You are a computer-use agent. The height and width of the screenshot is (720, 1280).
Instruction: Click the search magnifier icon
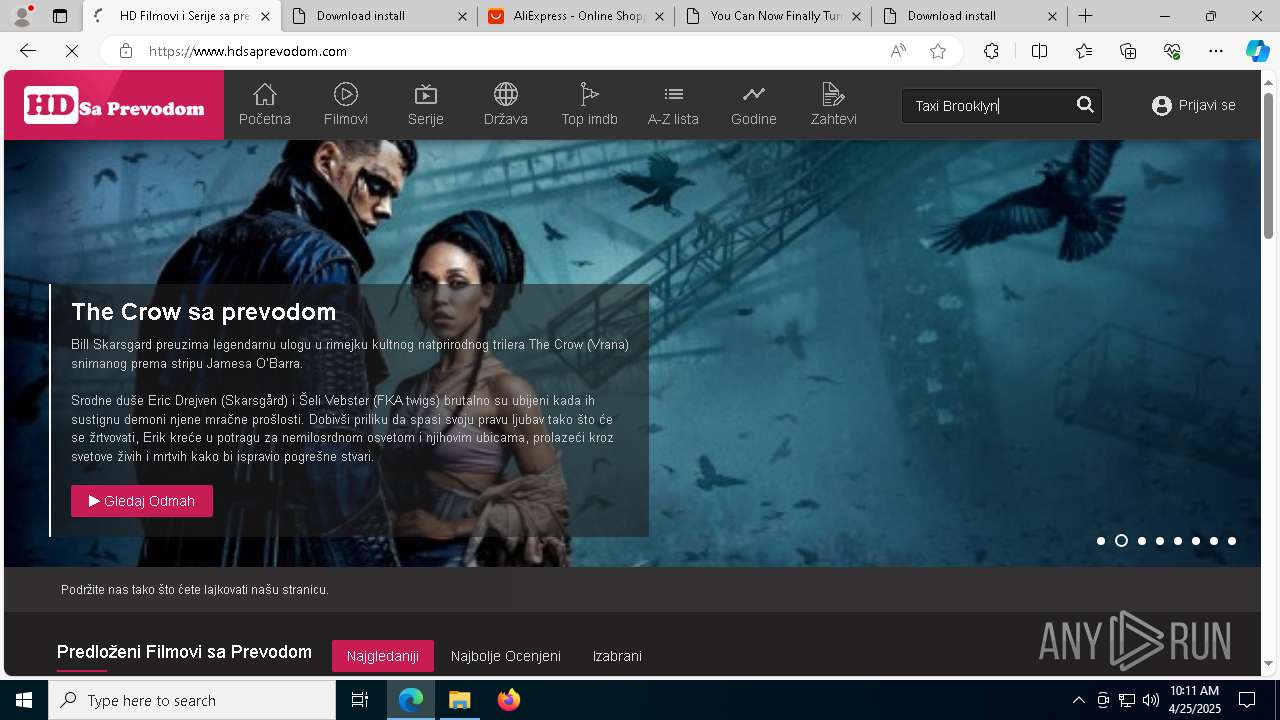(1085, 105)
